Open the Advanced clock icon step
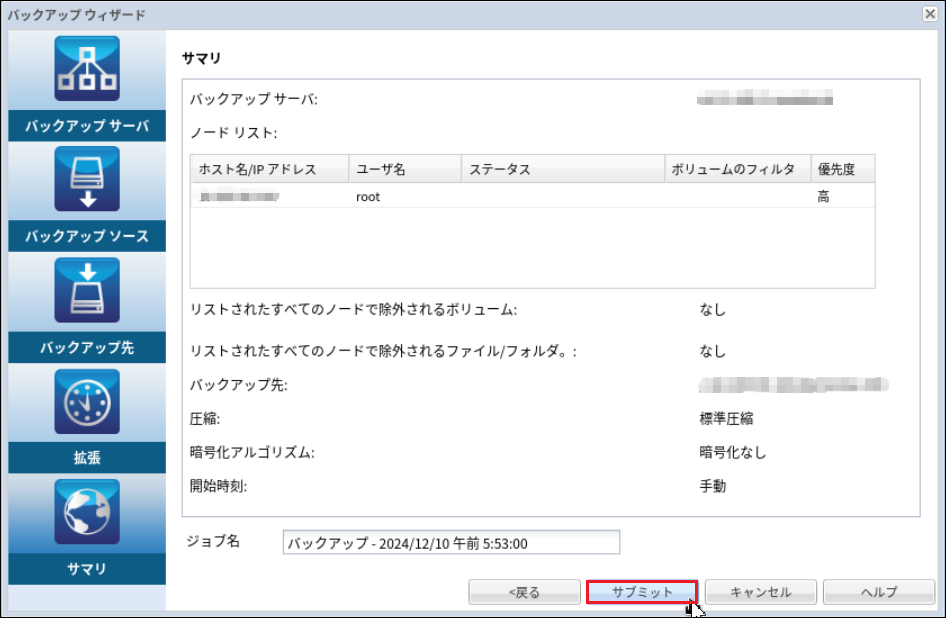This screenshot has width=946, height=618. coord(87,401)
